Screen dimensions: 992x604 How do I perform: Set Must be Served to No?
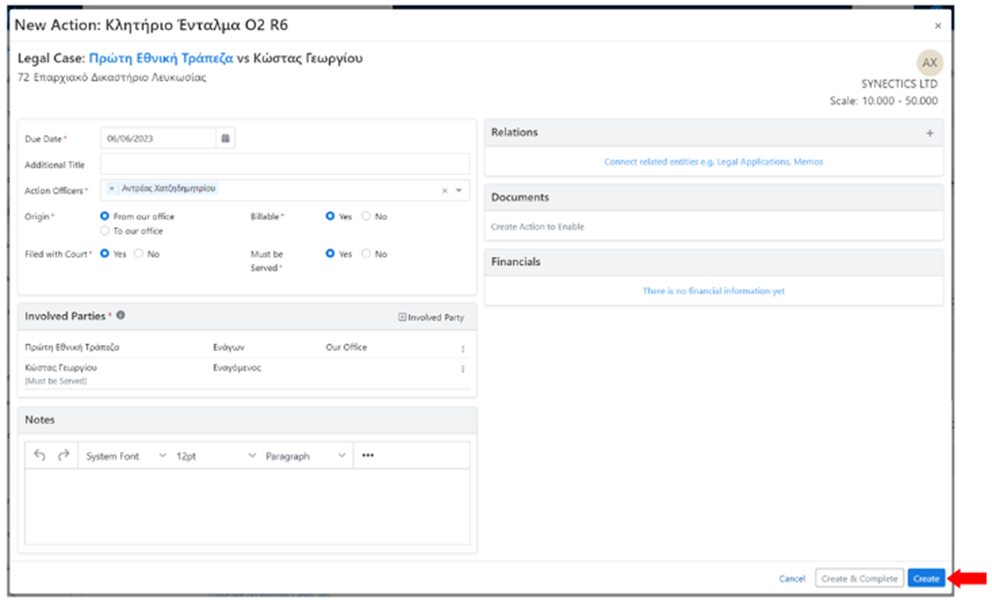(x=366, y=254)
